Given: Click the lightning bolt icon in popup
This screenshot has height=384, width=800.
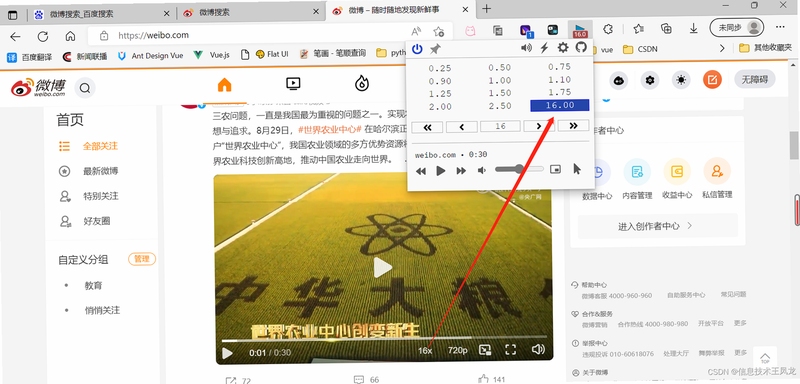Looking at the screenshot, I should (544, 48).
